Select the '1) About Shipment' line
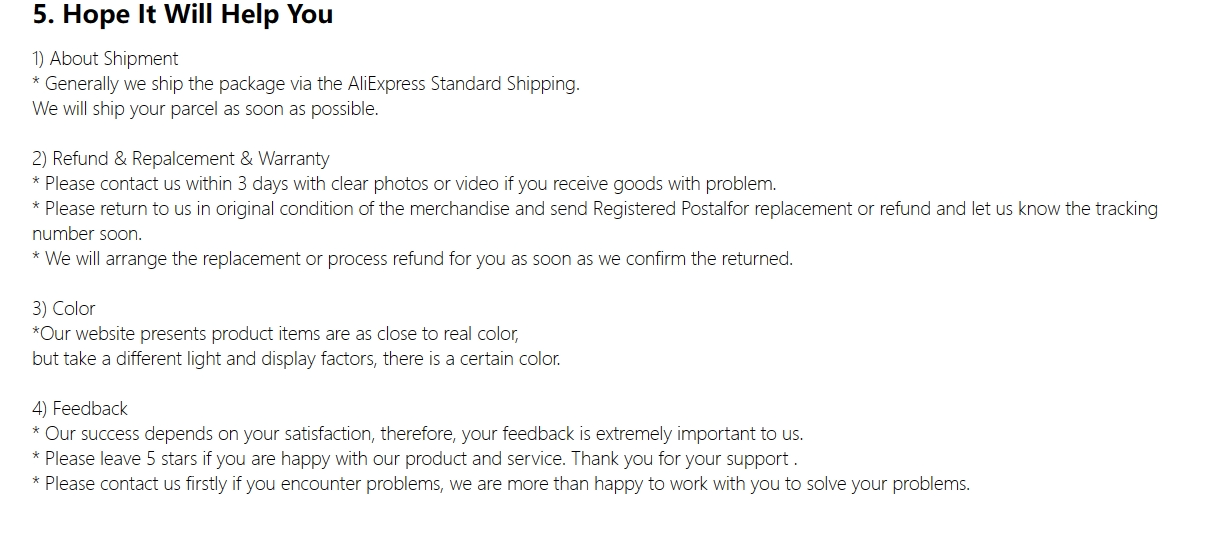The image size is (1220, 535). (x=105, y=59)
